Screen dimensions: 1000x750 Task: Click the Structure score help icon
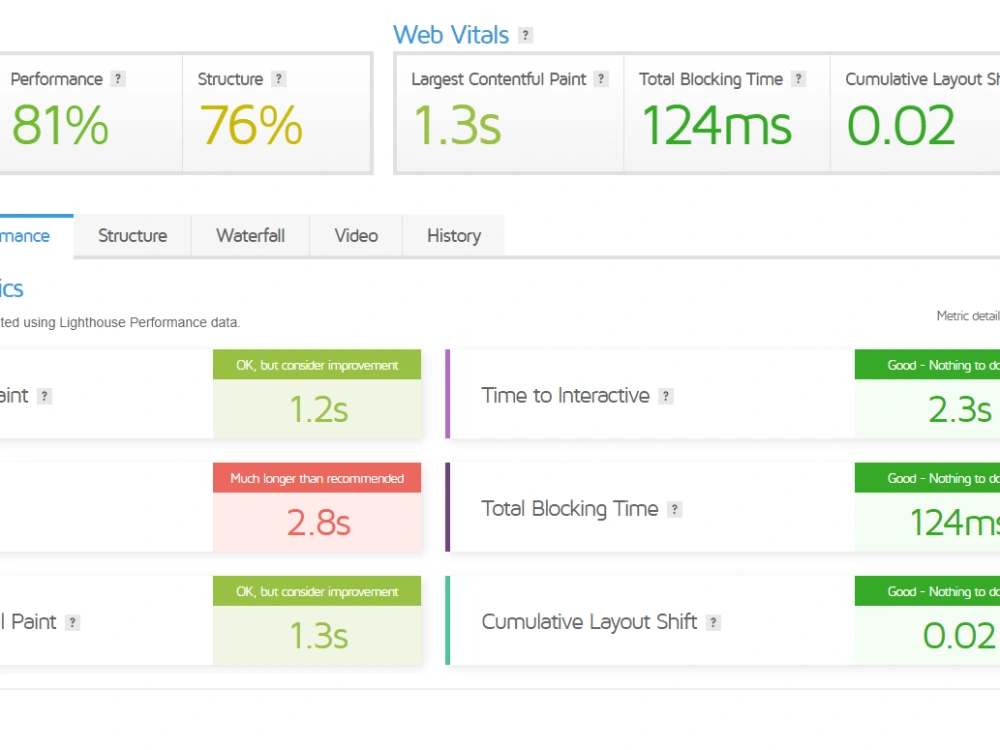point(278,78)
